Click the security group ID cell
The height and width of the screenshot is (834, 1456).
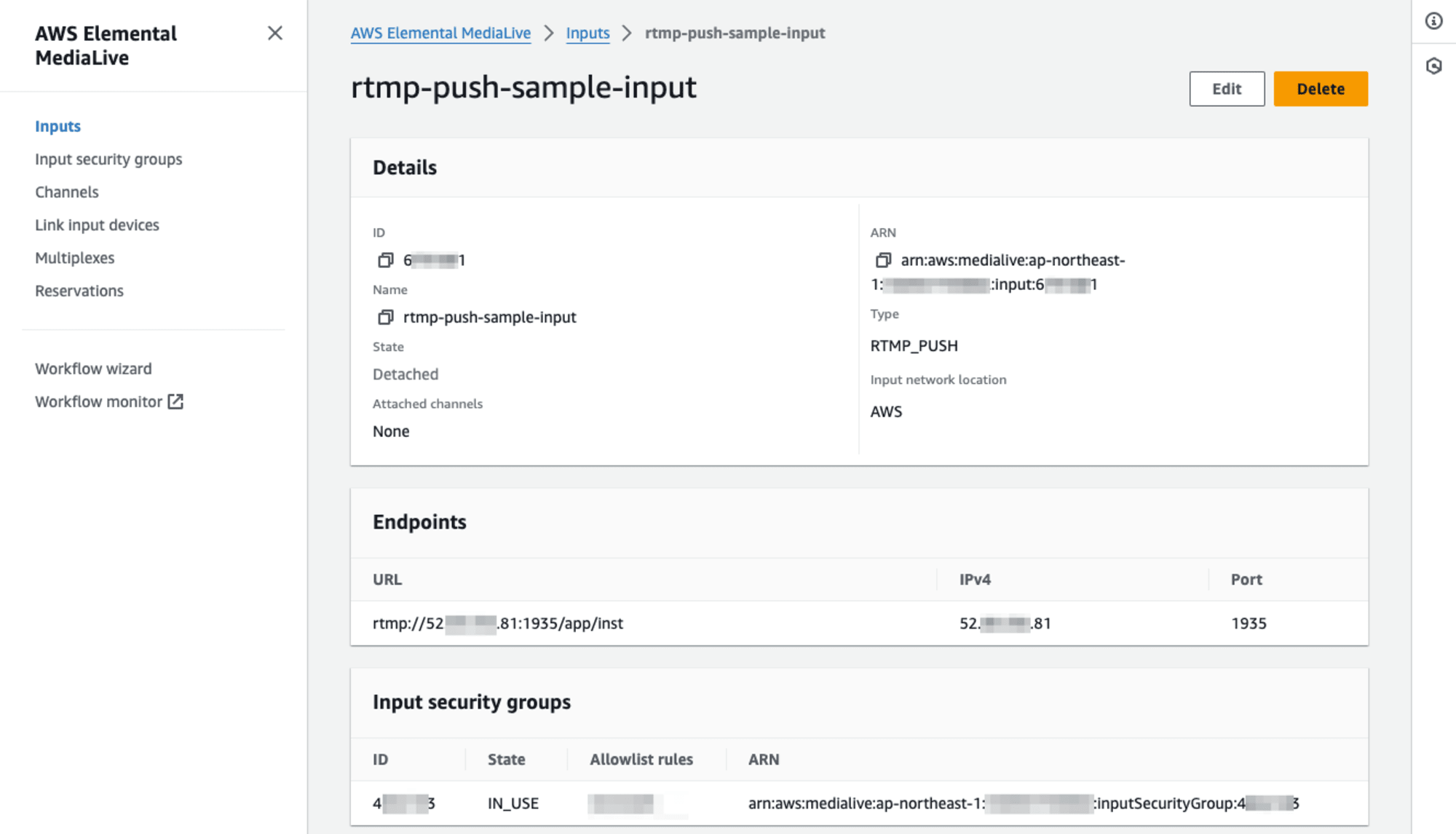(x=404, y=803)
